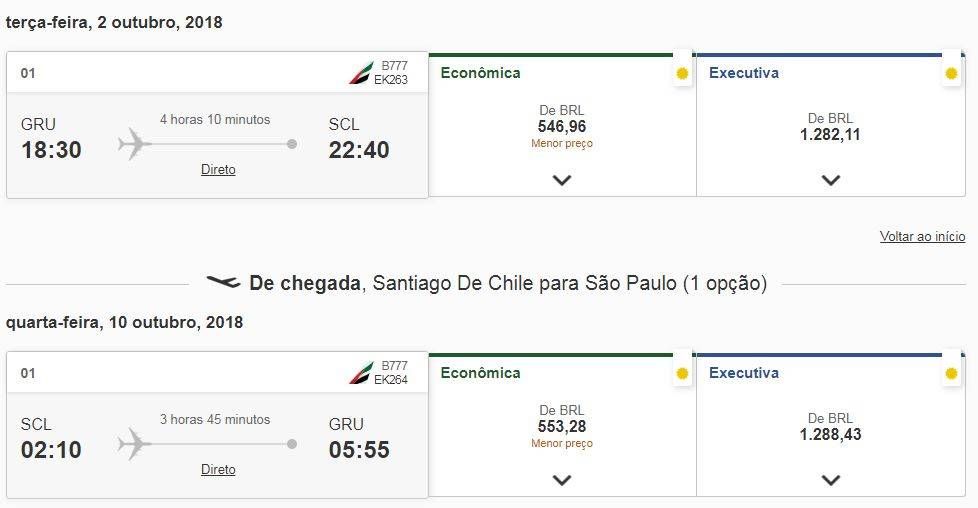Screen dimensions: 978x508
Task: Click yellow sun icon on return Executiva
Action: pyautogui.click(x=951, y=374)
